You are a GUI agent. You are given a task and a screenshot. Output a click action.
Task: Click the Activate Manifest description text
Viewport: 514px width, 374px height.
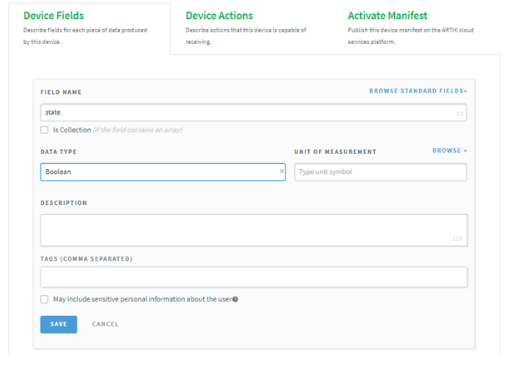pos(411,36)
